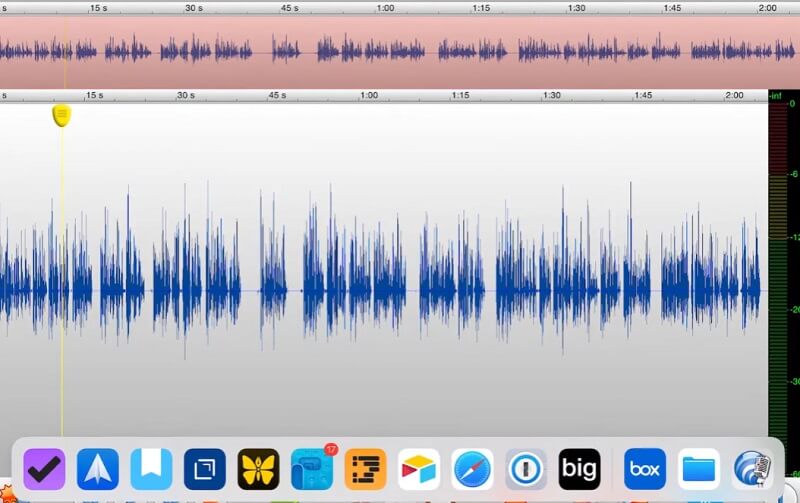800x503 pixels.
Task: Click 2:00 label on top overview ruler
Action: (x=767, y=8)
